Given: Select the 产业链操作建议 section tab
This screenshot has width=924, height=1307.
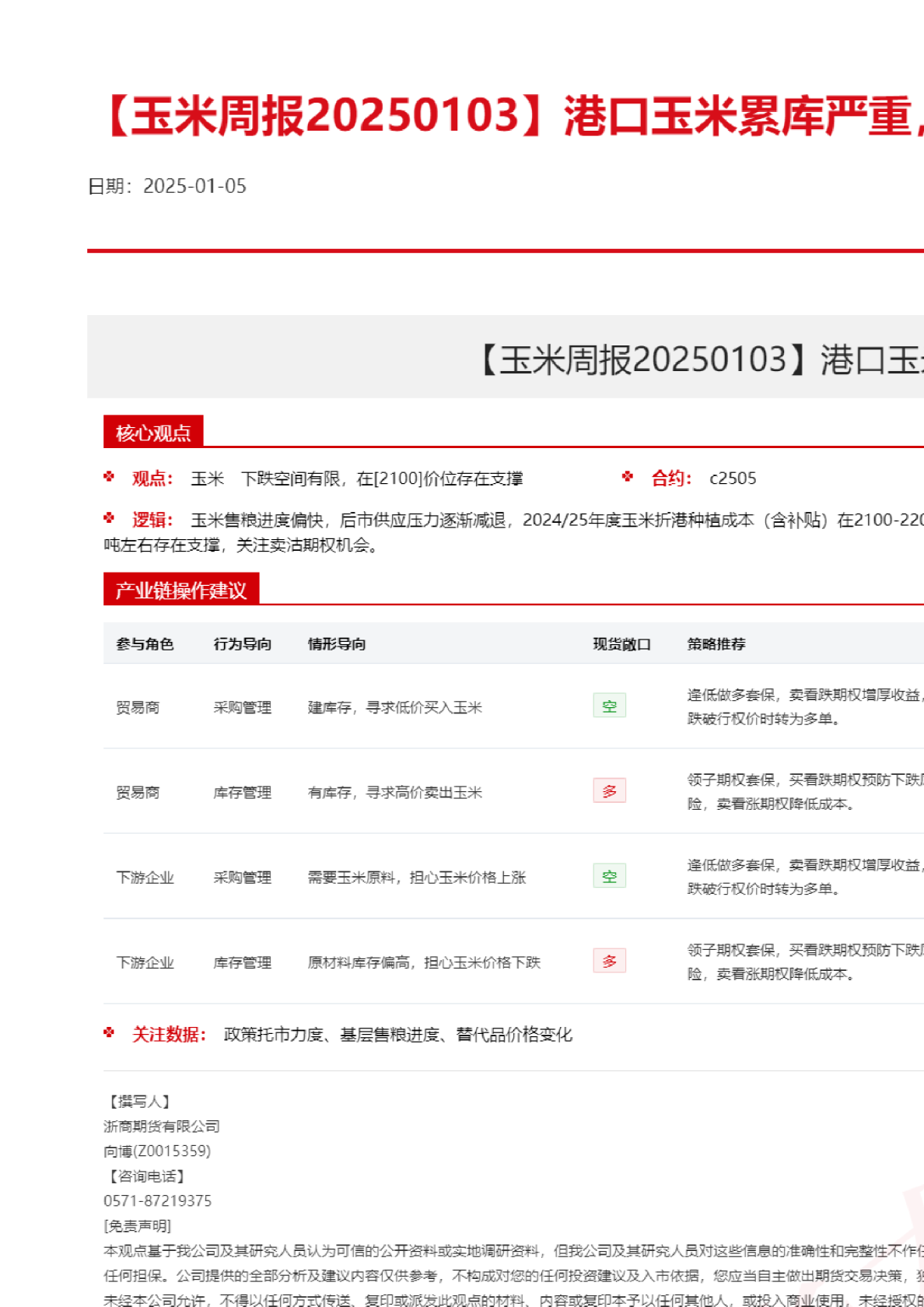Looking at the screenshot, I should [181, 590].
